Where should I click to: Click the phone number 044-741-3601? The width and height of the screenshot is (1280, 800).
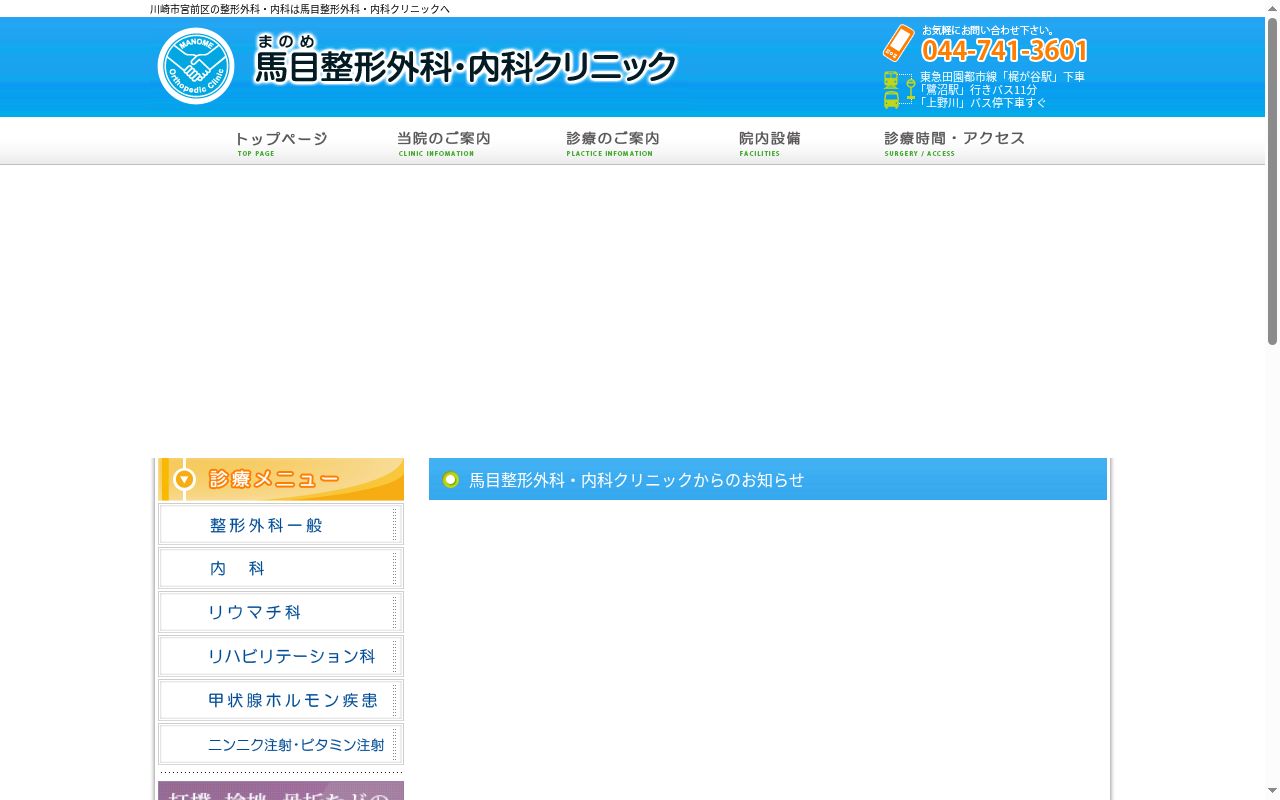click(x=1004, y=50)
